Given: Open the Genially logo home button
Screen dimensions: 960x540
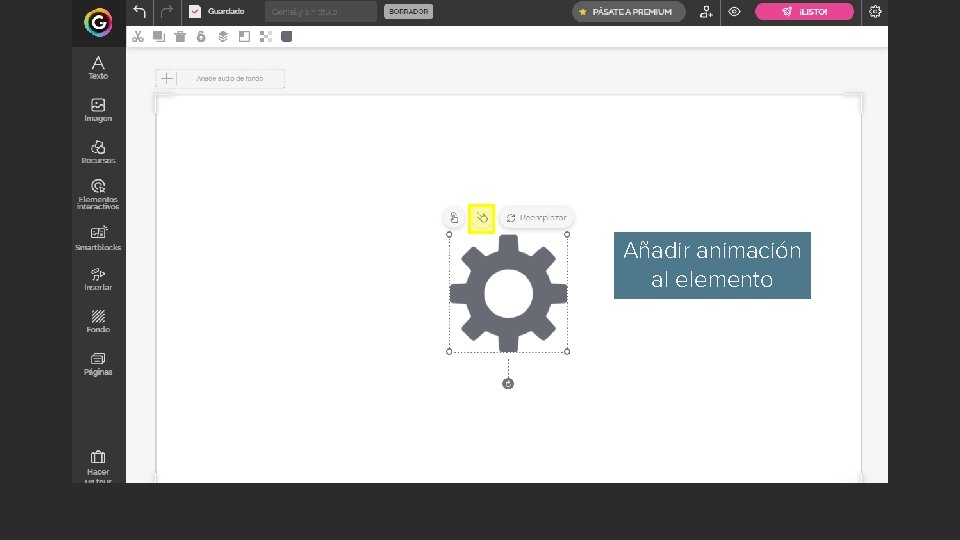Looking at the screenshot, I should [x=98, y=23].
